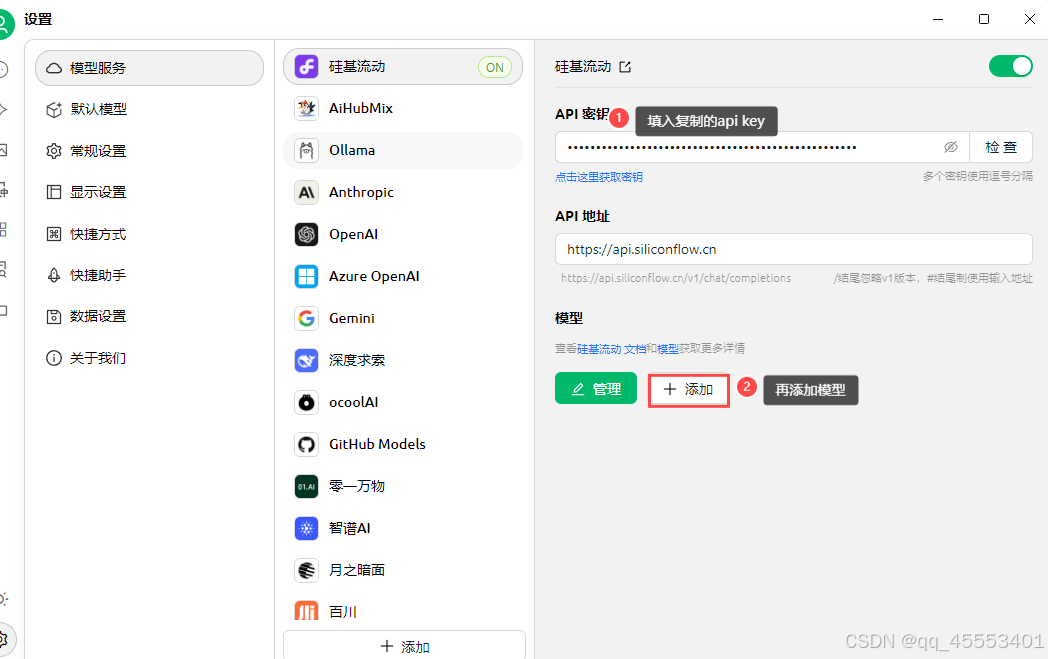Toggle the 硅基流动 provider enable switch
The height and width of the screenshot is (659, 1048).
1011,66
